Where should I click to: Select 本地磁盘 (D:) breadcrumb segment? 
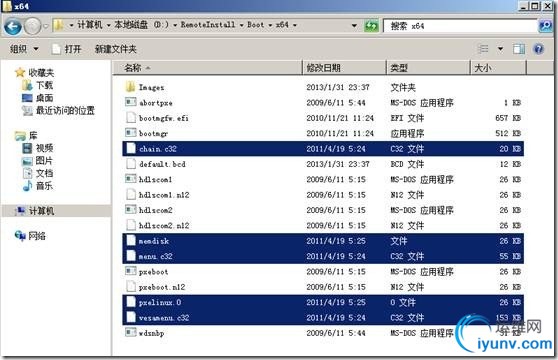point(142,25)
